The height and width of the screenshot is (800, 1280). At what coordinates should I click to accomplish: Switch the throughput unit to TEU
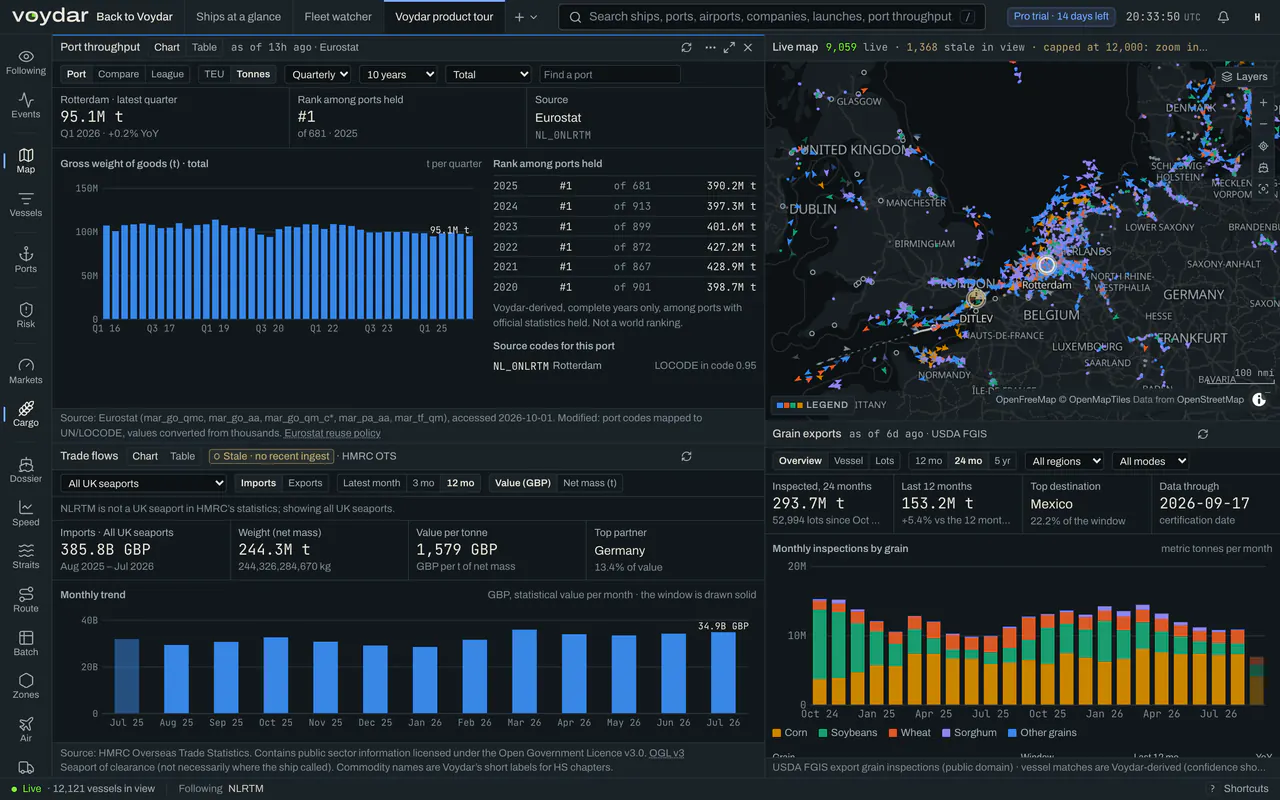[214, 74]
